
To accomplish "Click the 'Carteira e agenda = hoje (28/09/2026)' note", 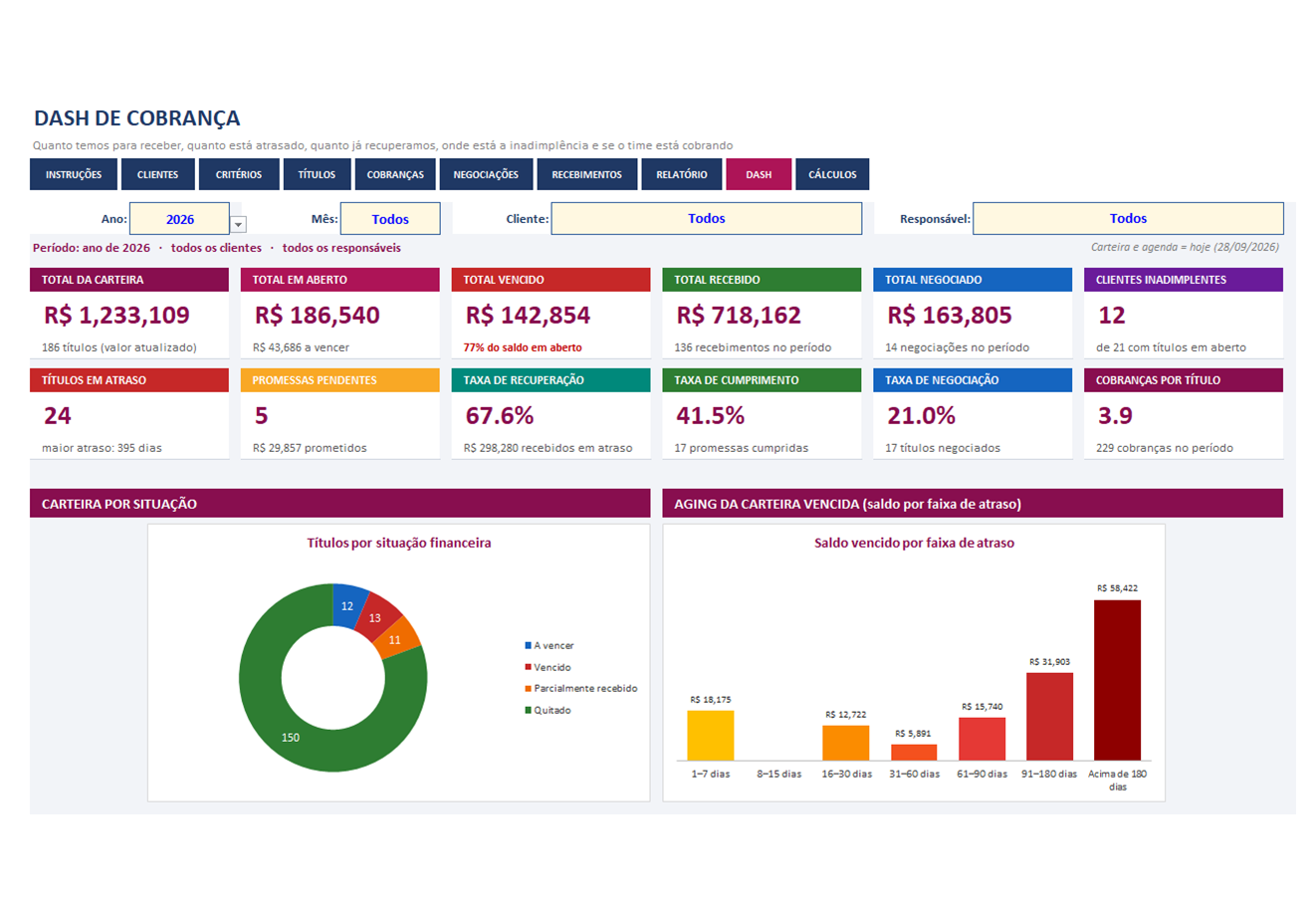I will [1185, 247].
